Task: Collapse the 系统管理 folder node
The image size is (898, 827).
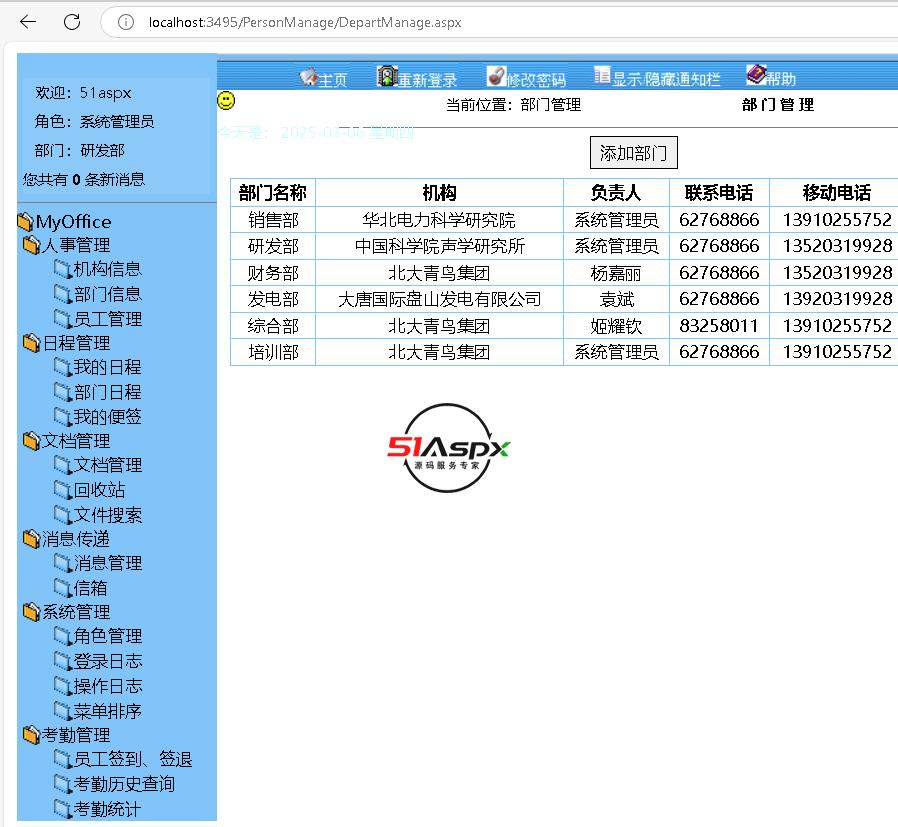Action: tap(32, 612)
